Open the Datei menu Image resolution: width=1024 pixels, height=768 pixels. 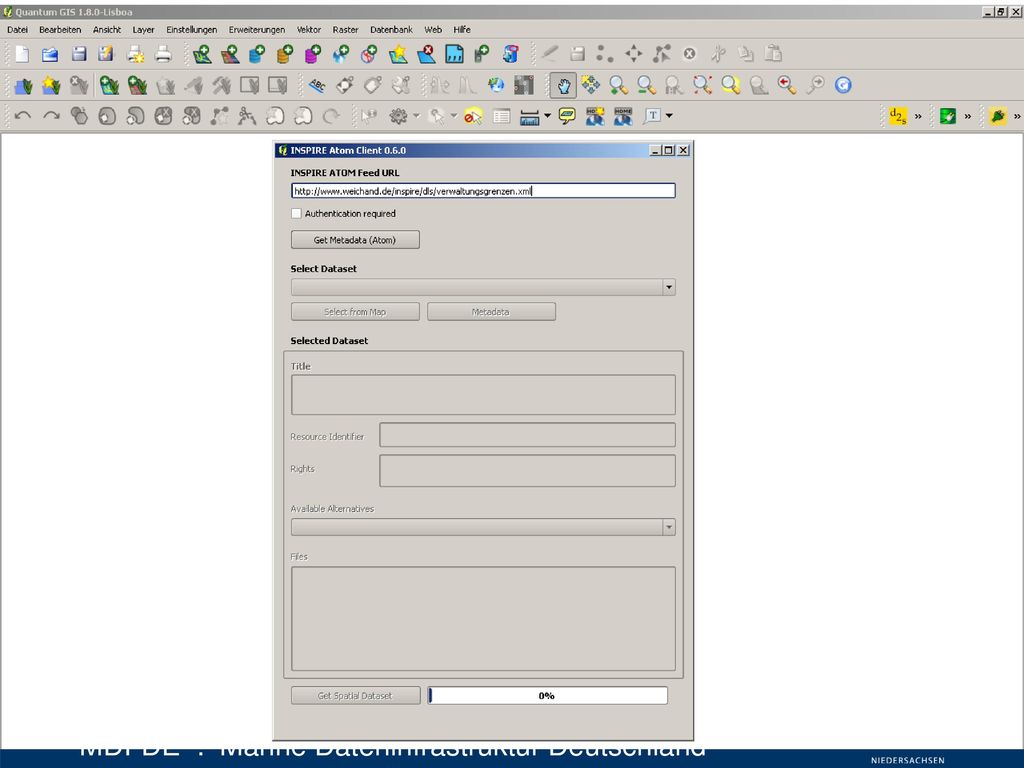click(18, 29)
